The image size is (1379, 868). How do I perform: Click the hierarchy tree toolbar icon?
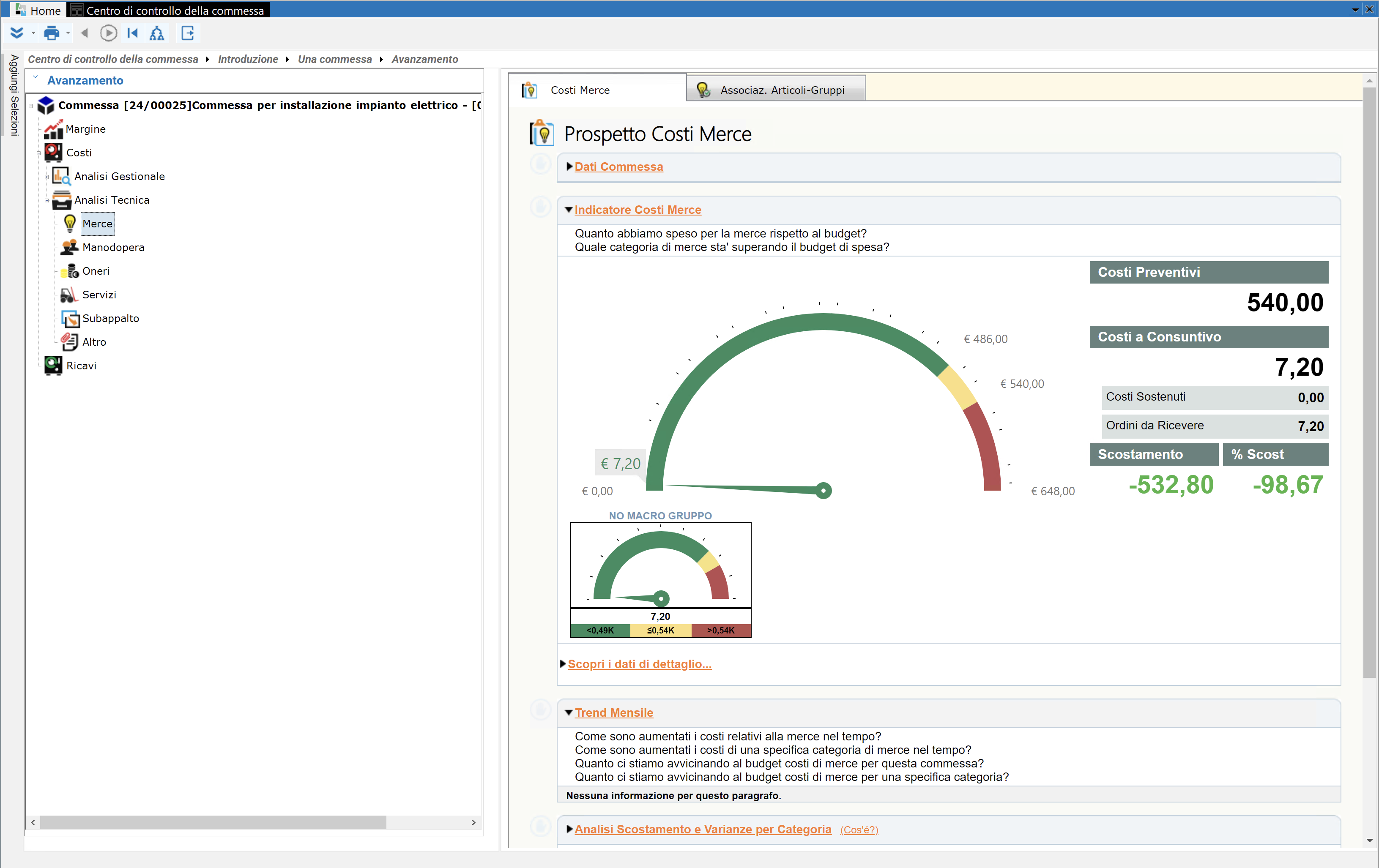click(x=157, y=33)
